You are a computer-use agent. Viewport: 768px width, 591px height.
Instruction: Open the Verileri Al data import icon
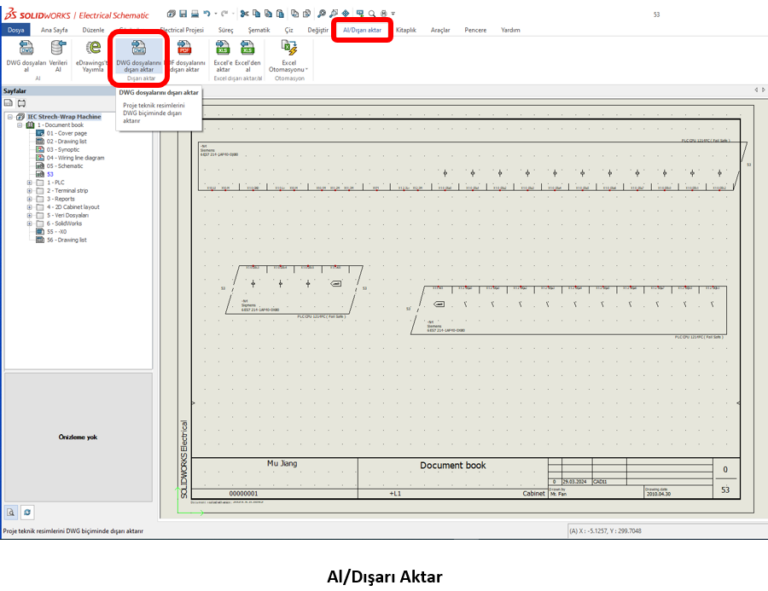[x=58, y=58]
